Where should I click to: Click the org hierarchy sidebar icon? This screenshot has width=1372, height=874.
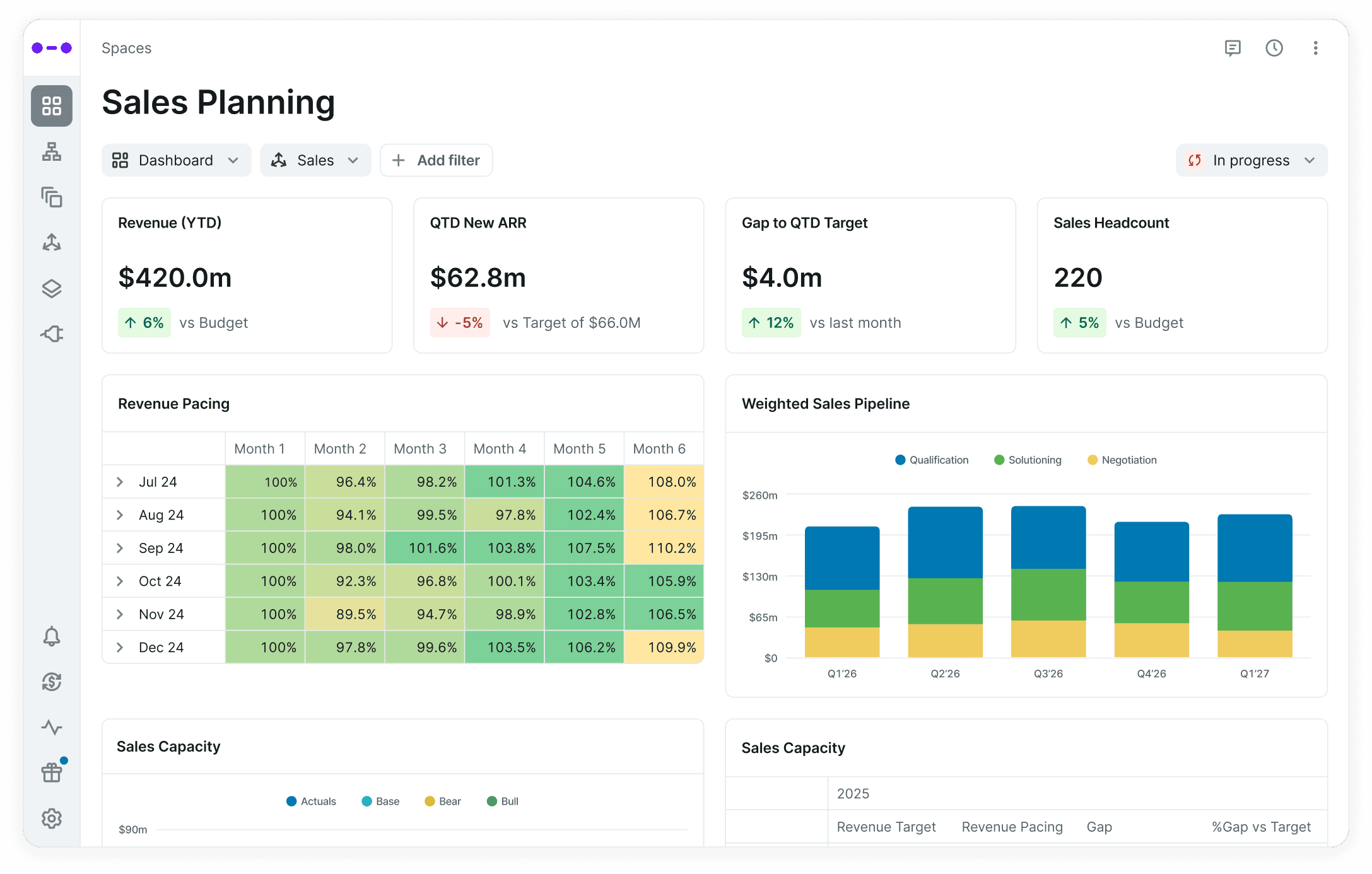pos(52,152)
